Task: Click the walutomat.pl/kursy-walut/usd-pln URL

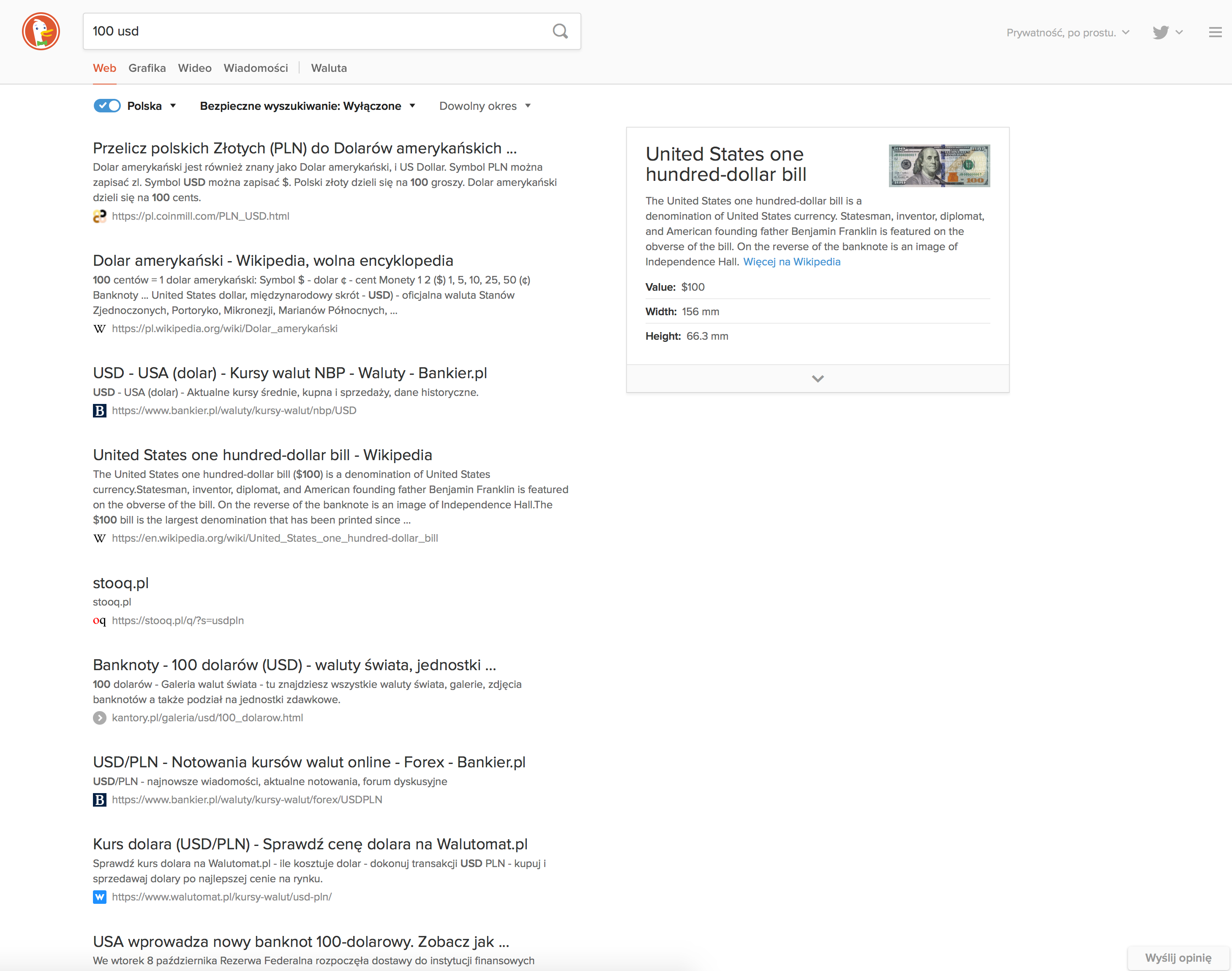Action: (222, 897)
